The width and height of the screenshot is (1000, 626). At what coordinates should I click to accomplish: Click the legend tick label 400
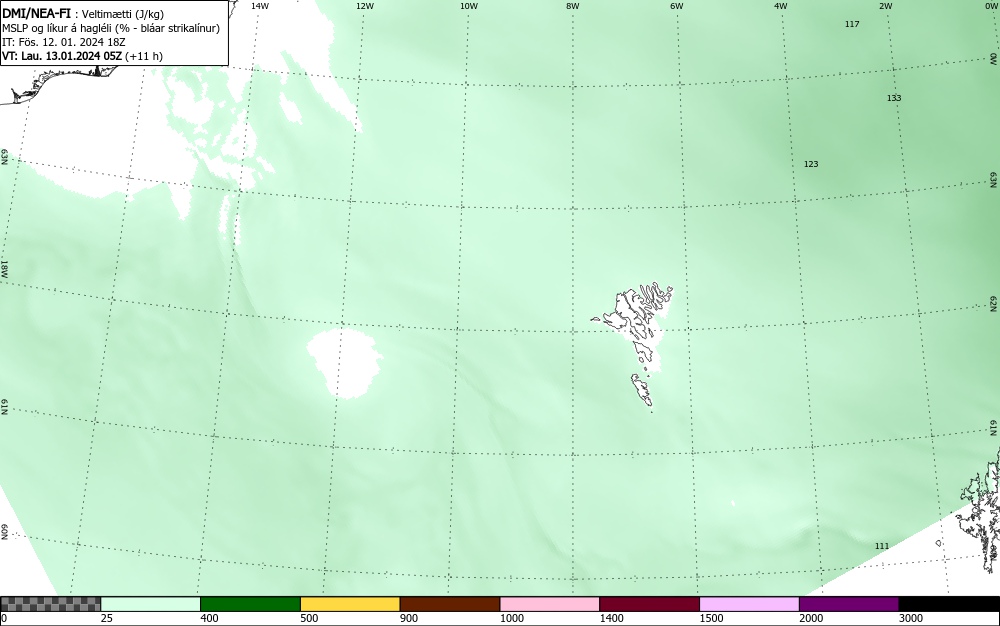coord(209,618)
